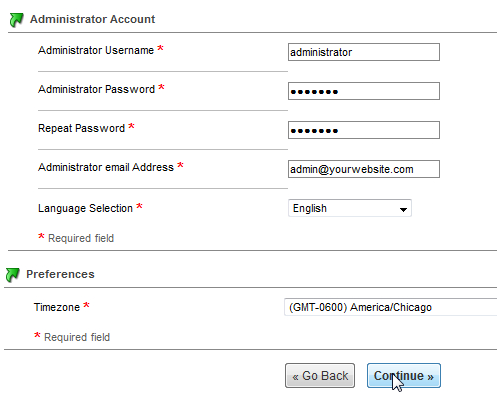Click the Administrator Account section heading

click(x=92, y=19)
